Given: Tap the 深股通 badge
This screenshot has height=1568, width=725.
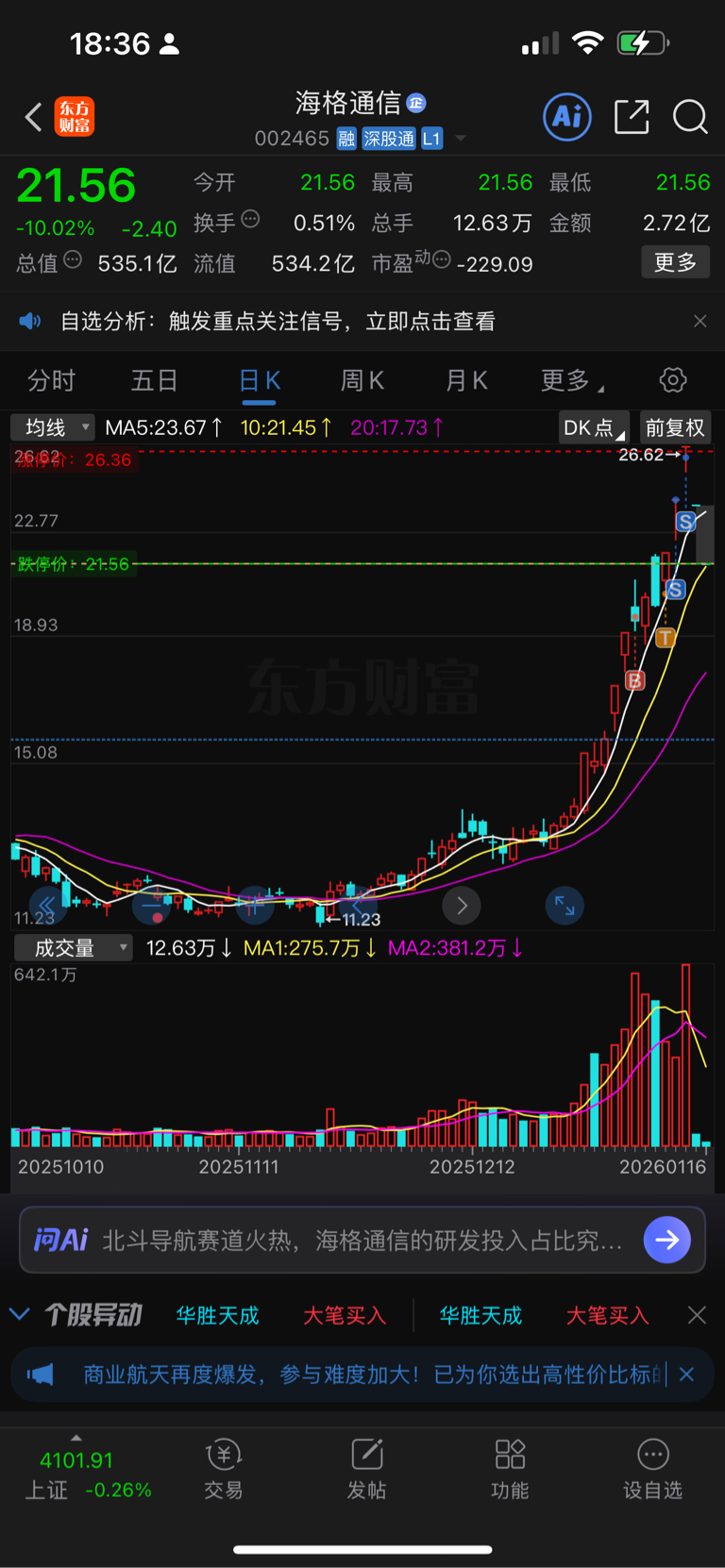Looking at the screenshot, I should [x=389, y=139].
